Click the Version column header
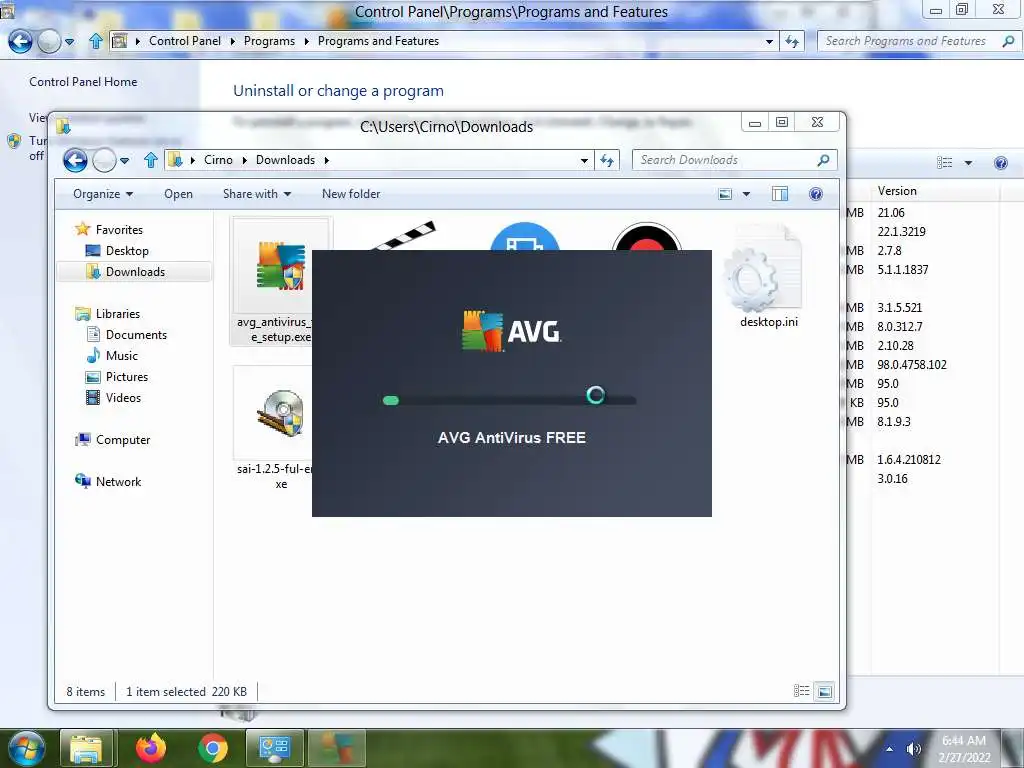Viewport: 1024px width, 768px height. (x=897, y=191)
